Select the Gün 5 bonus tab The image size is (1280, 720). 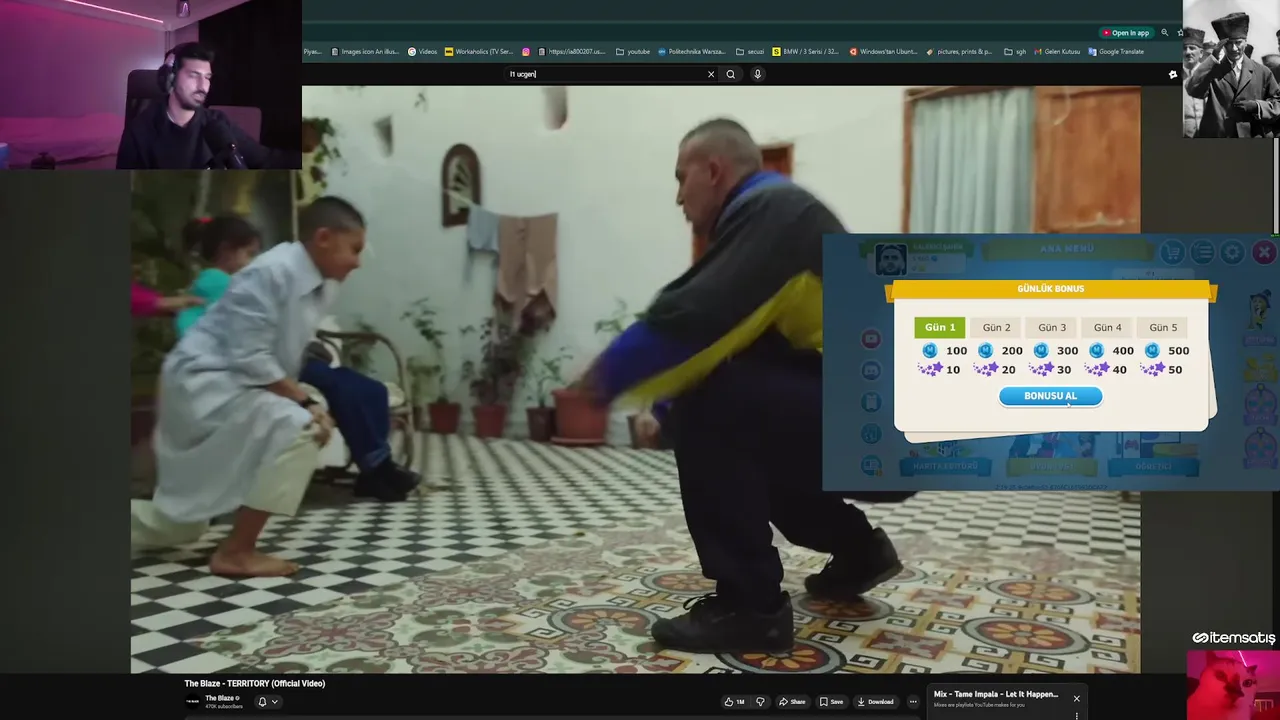click(x=1163, y=327)
